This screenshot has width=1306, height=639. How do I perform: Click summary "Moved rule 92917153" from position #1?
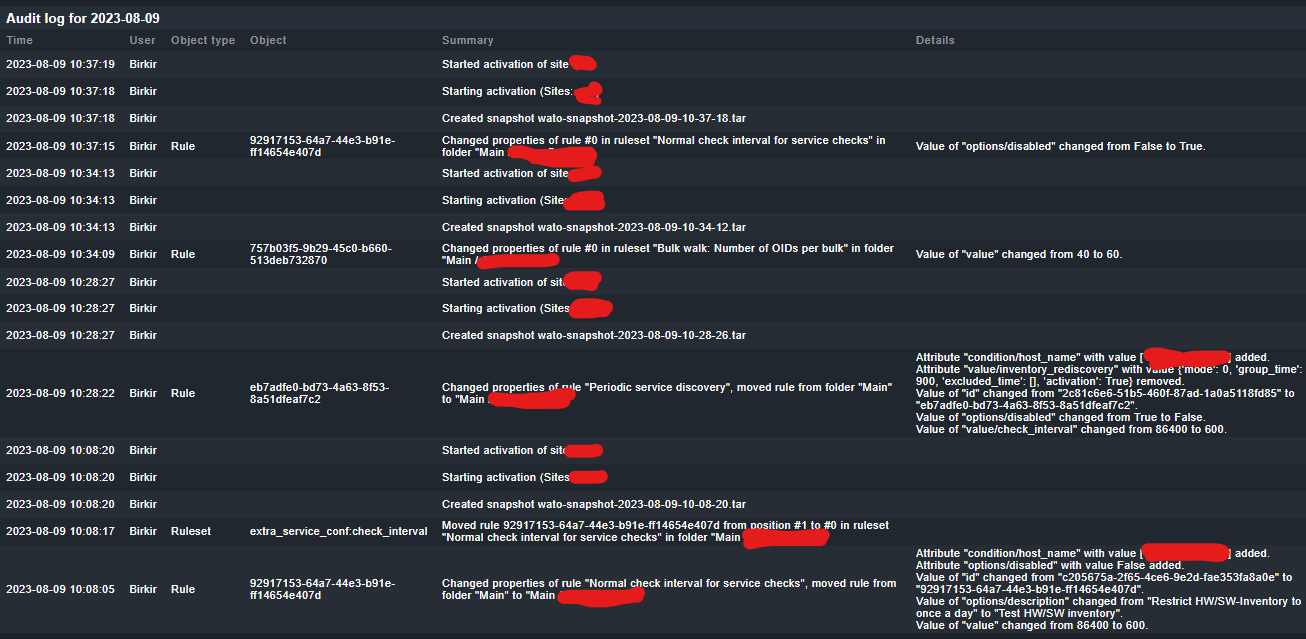[x=665, y=525]
